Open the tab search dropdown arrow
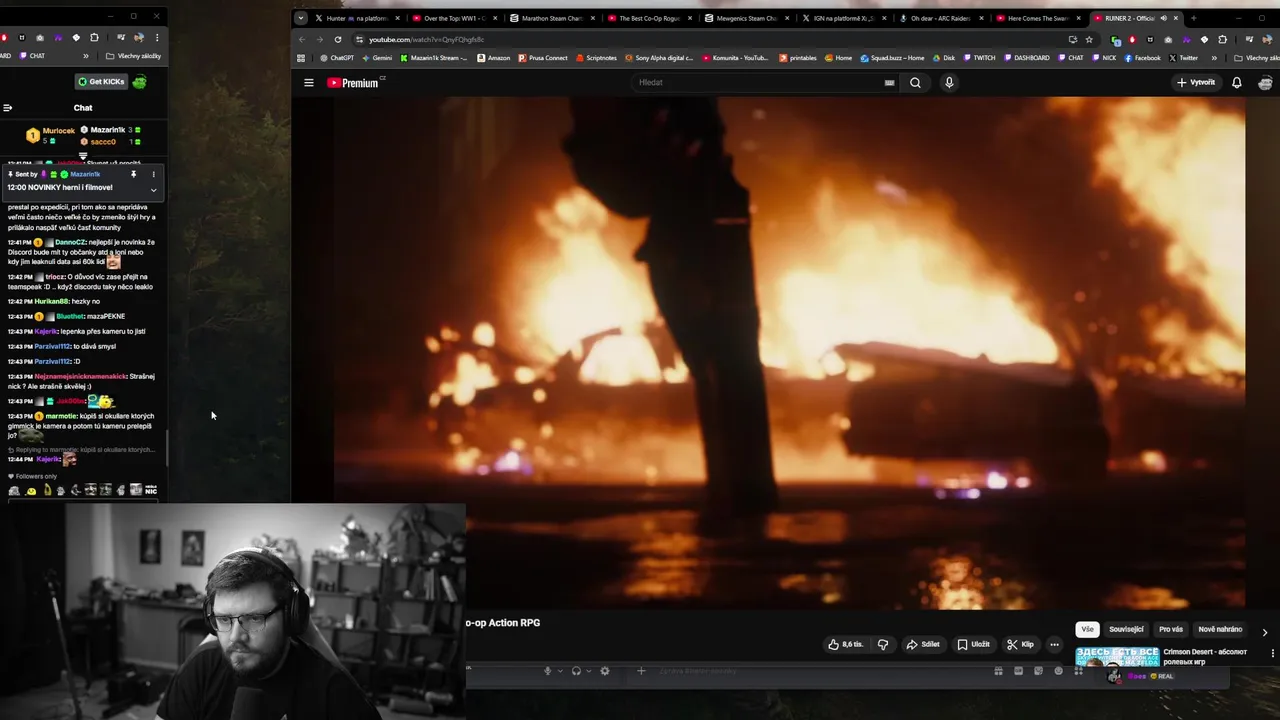 pos(300,18)
